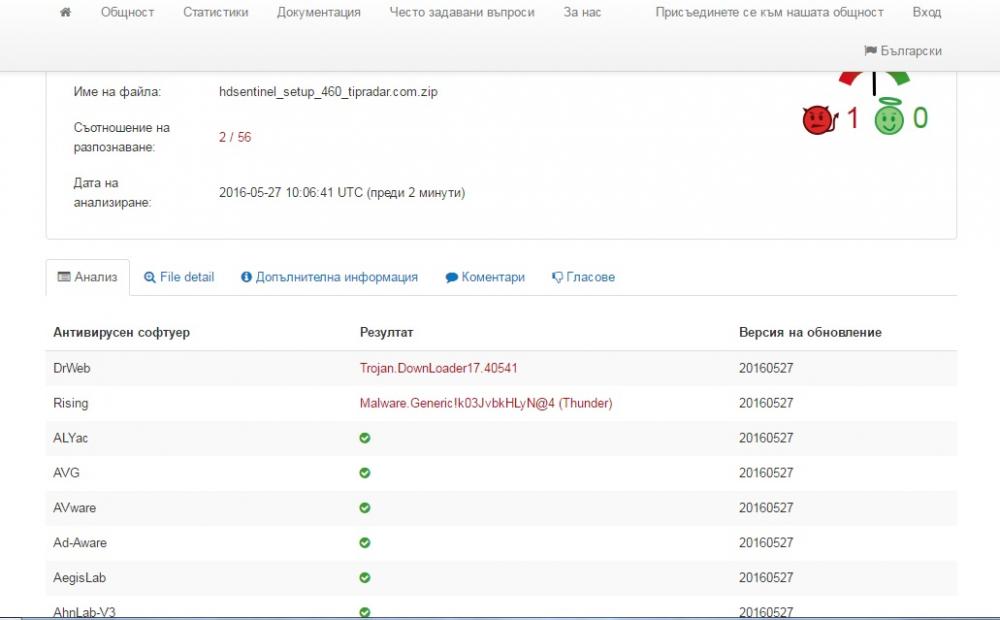Screen dimensions: 1000x620
Task: Select the Анализ tab
Action: tap(87, 277)
